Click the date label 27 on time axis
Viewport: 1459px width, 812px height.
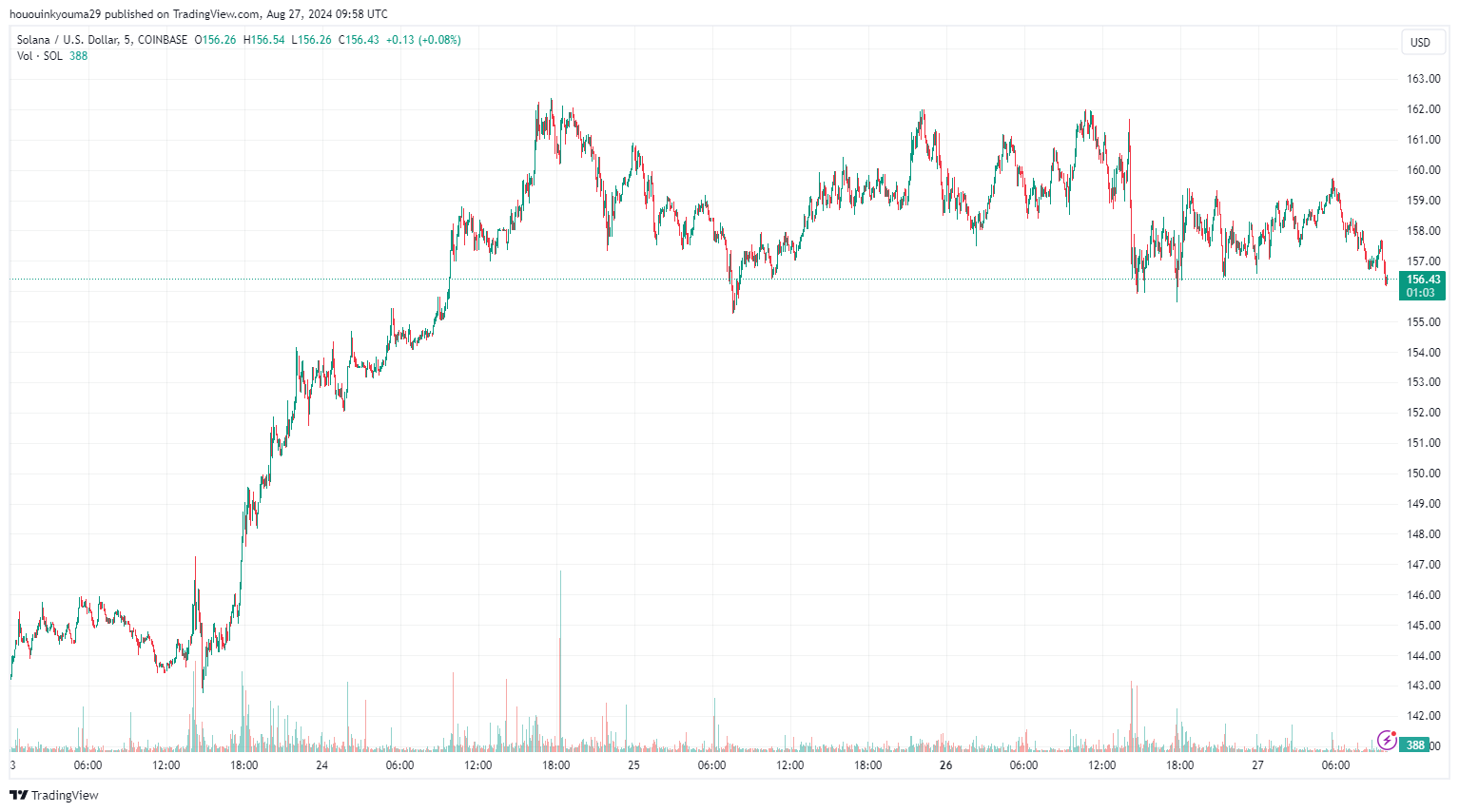1257,765
